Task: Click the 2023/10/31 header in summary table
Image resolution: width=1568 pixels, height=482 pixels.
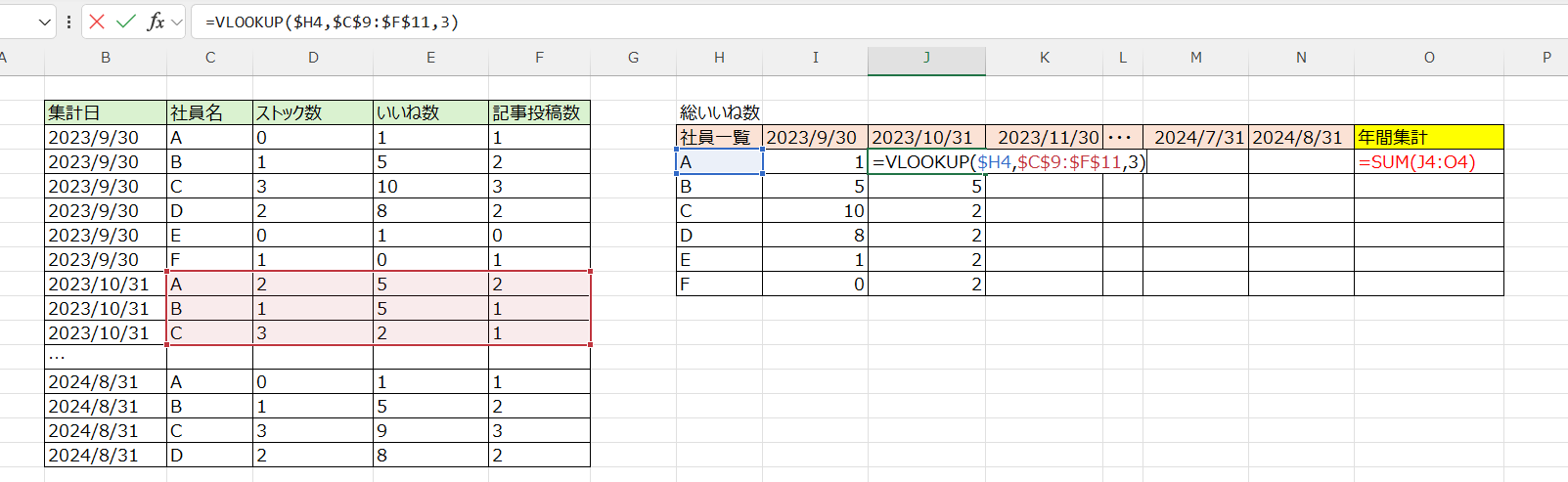Action: point(926,137)
